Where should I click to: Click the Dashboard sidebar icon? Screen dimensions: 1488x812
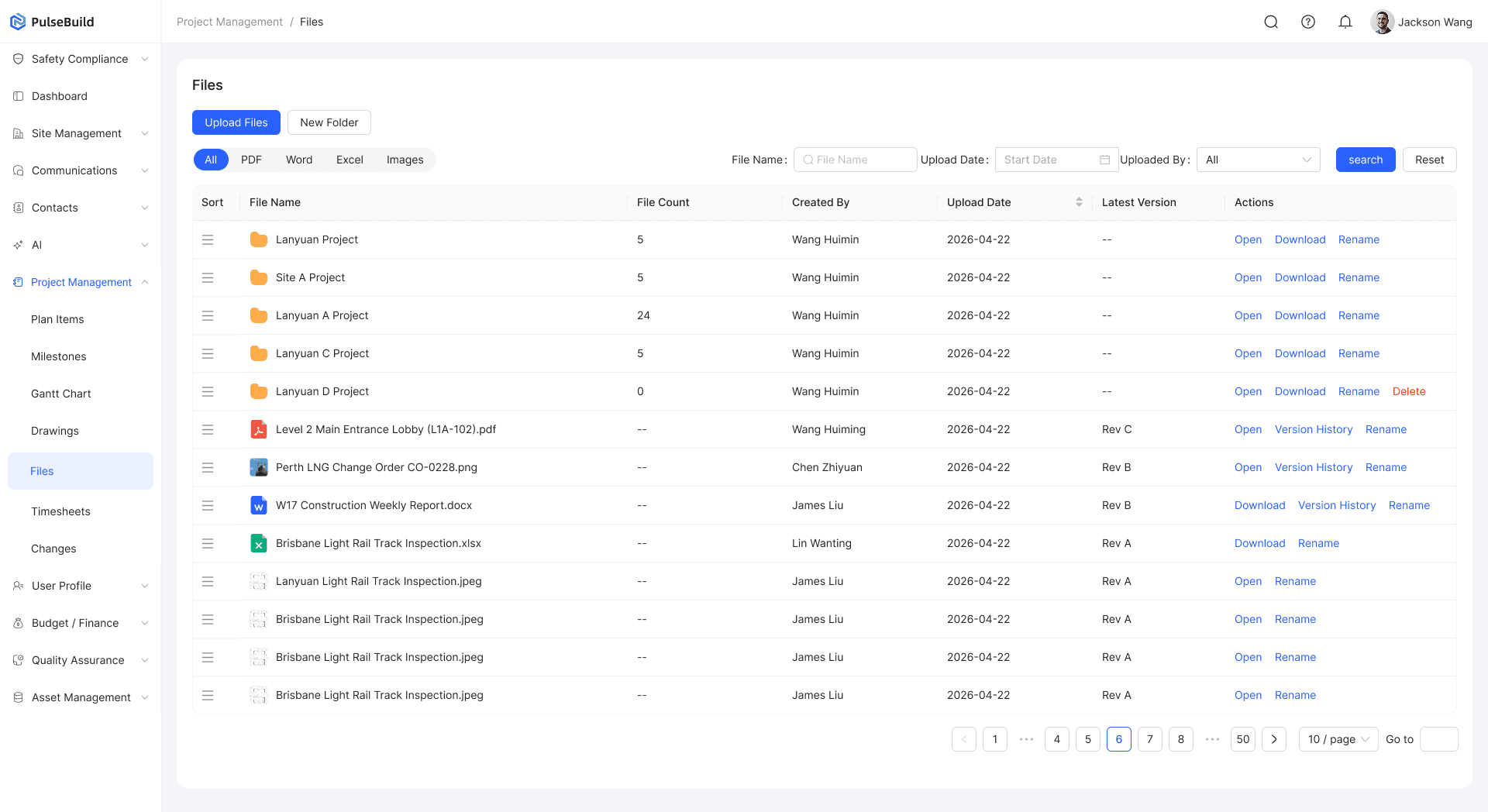pos(19,96)
